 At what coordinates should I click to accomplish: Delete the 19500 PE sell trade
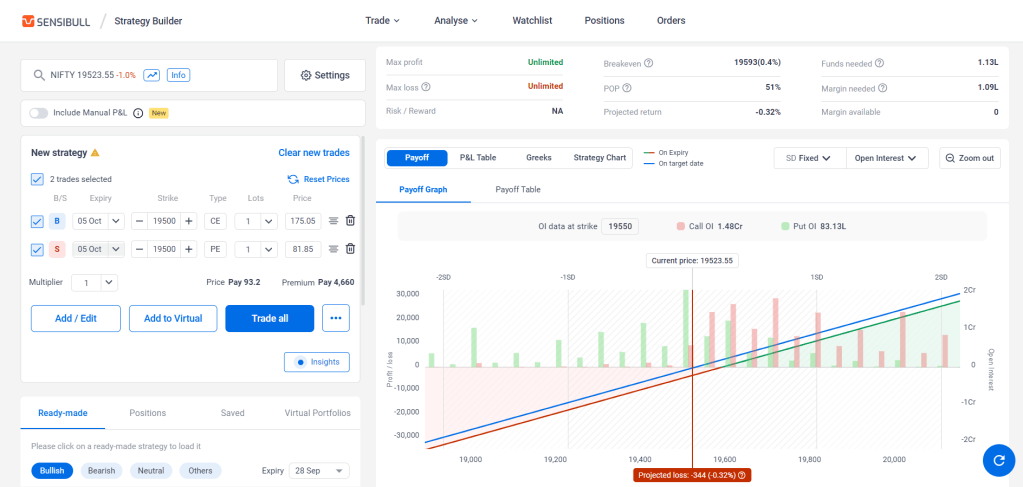tap(350, 249)
